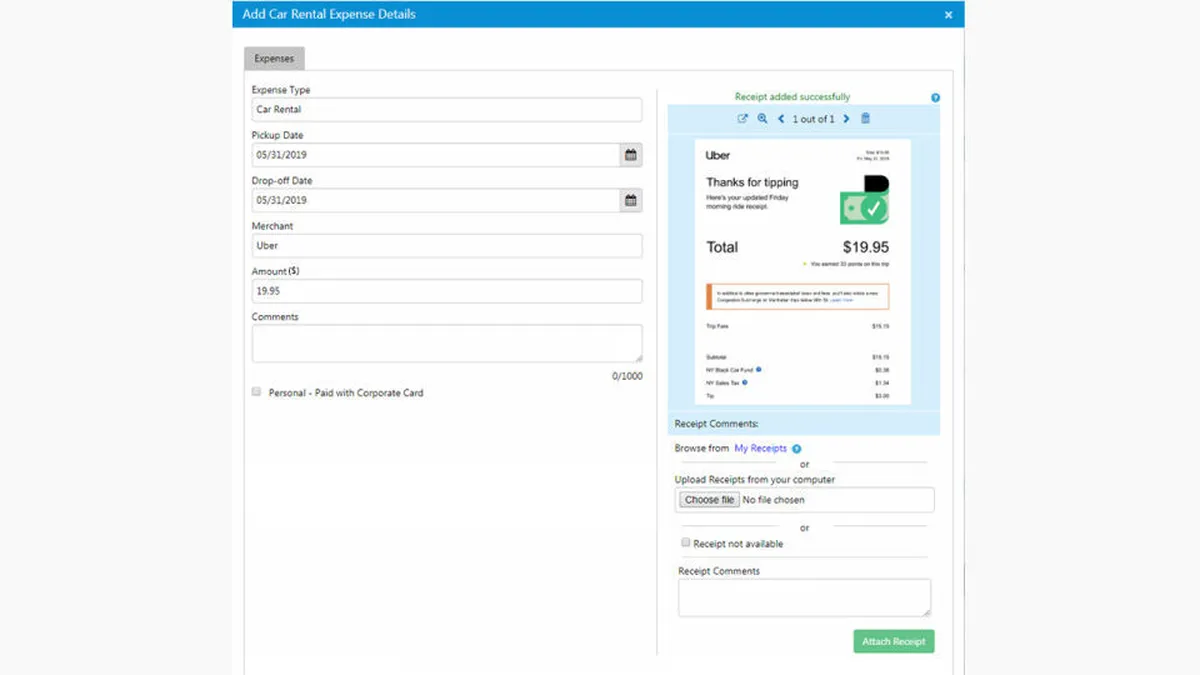The image size is (1200, 675).
Task: Click the Attach Receipt button
Action: [894, 641]
